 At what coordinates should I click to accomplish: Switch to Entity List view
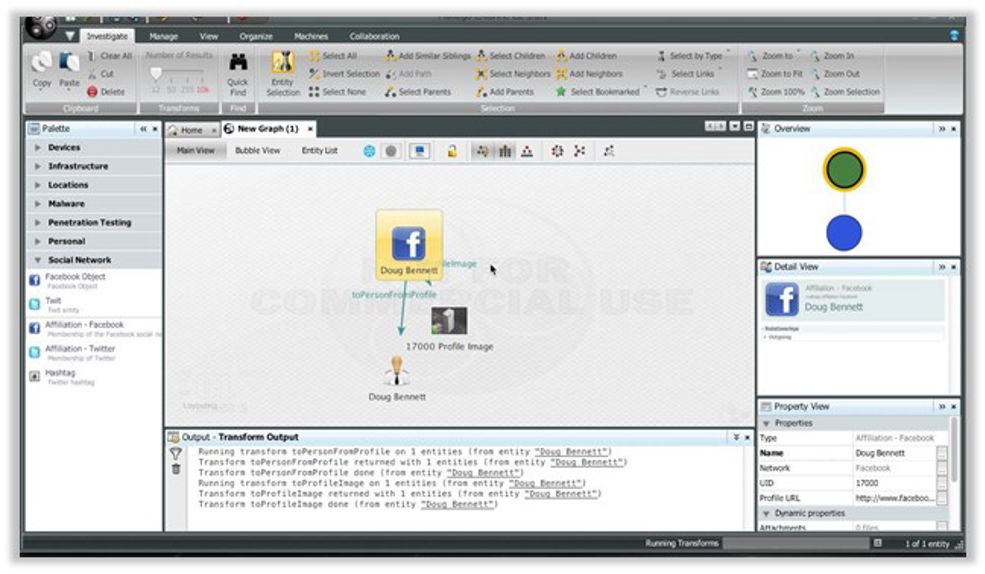point(319,151)
